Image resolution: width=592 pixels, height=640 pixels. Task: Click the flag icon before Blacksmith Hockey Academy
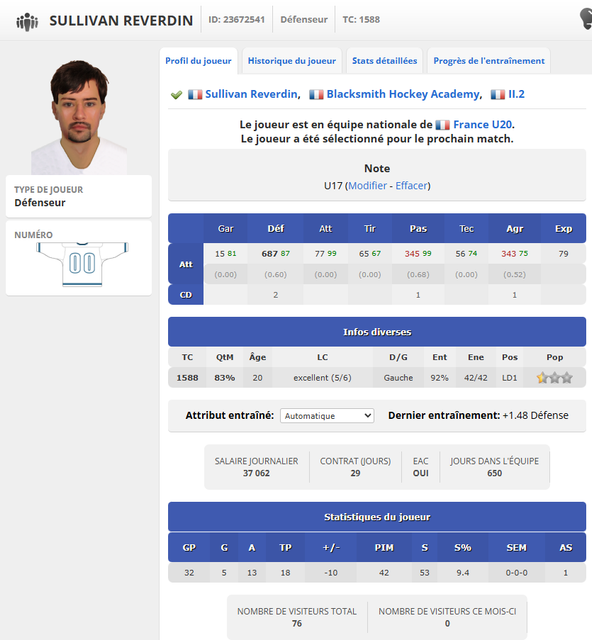click(x=316, y=95)
